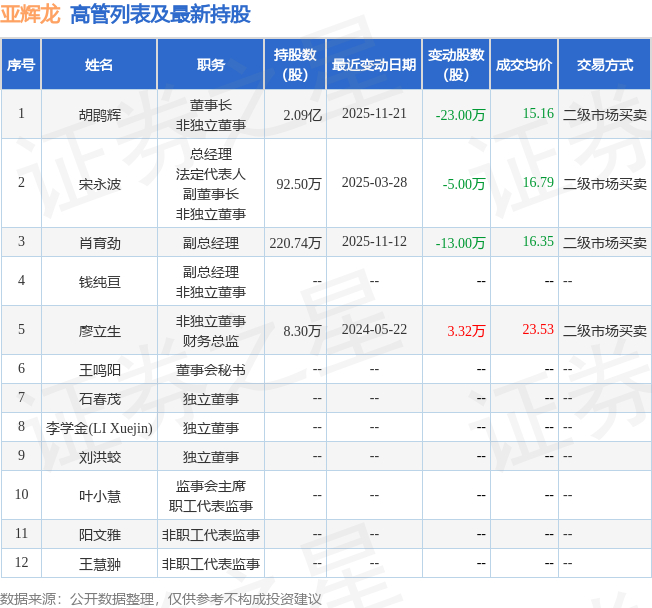Select the -23.00万 change value
Image resolution: width=652 pixels, height=608 pixels.
[460, 114]
